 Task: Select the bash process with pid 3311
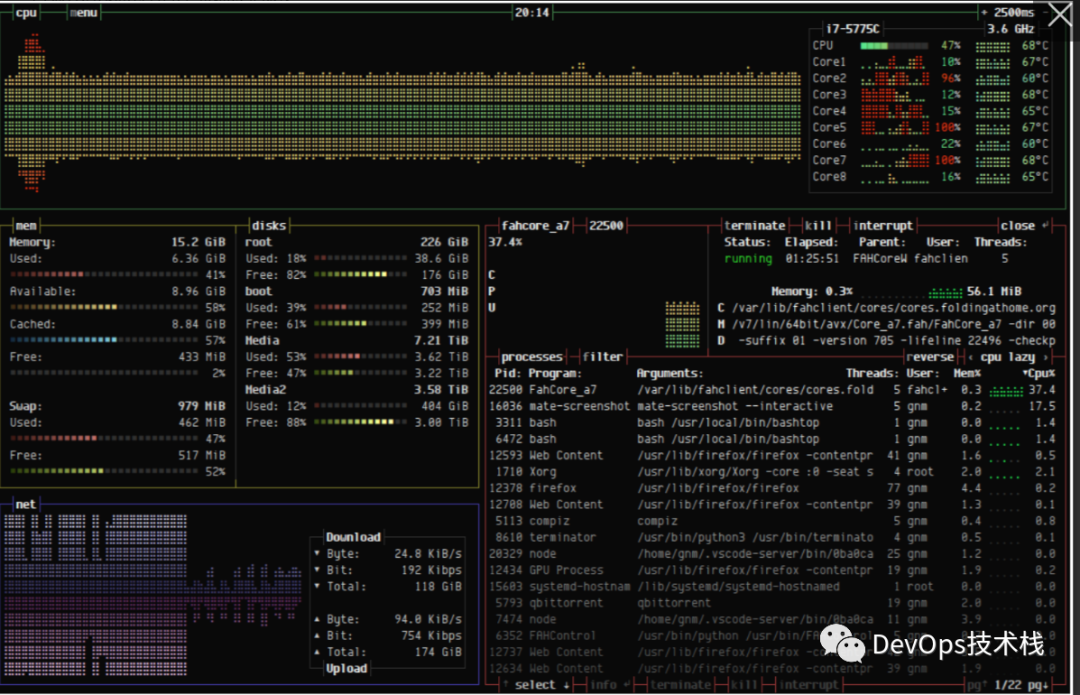[772, 423]
